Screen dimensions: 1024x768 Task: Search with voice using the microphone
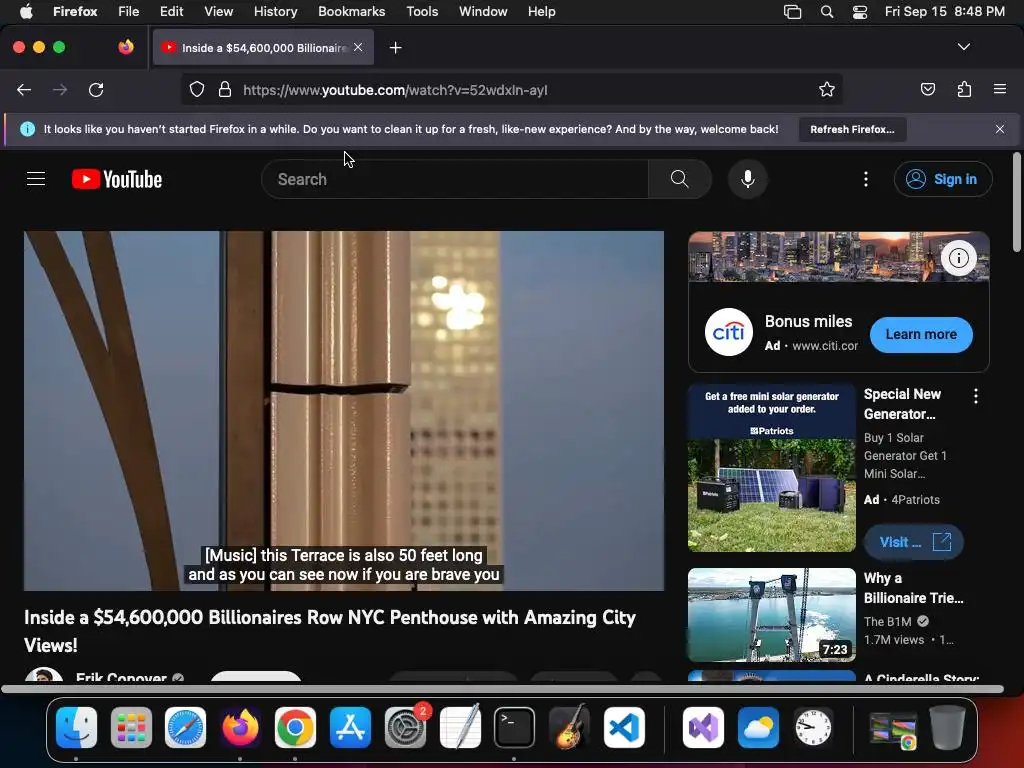tap(748, 179)
